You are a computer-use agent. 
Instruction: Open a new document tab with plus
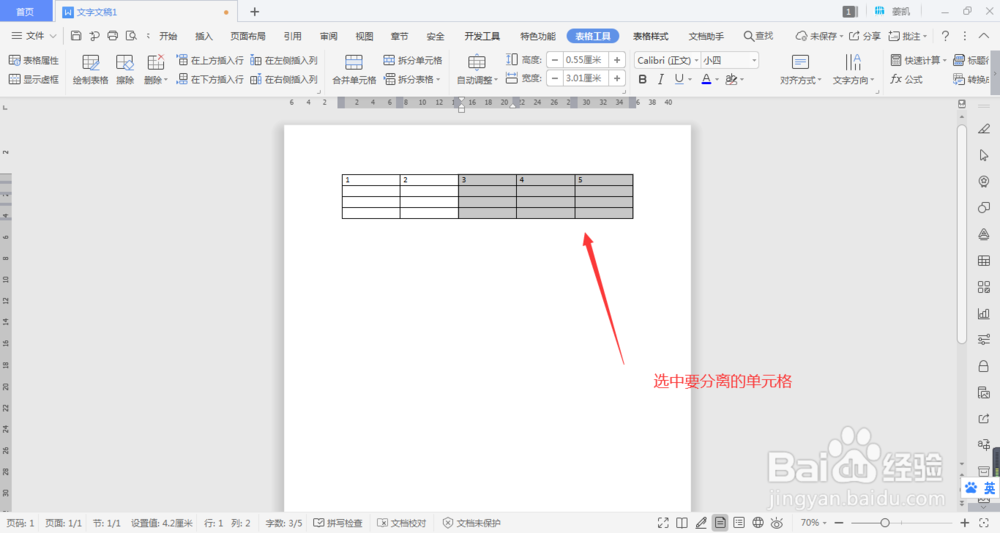tap(254, 11)
